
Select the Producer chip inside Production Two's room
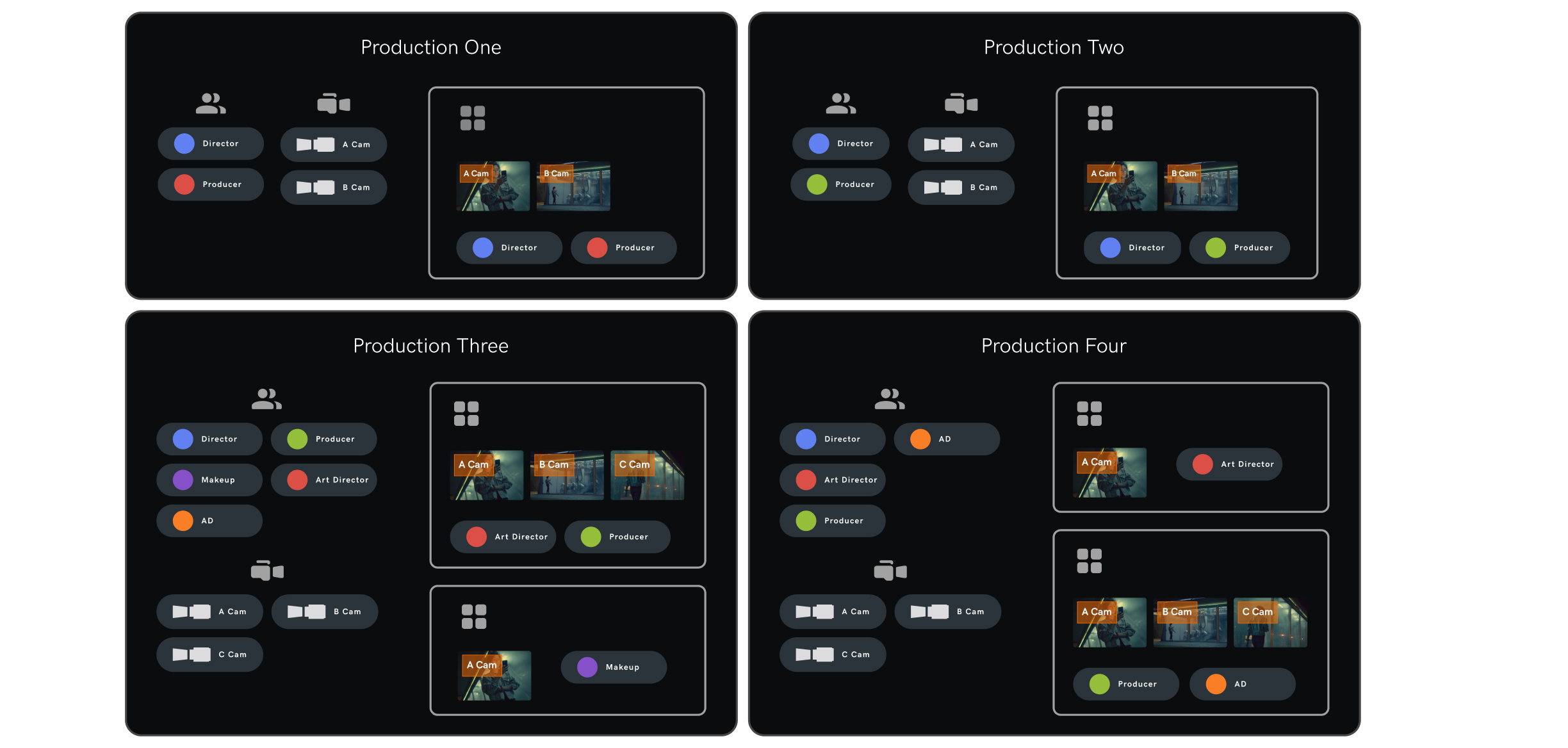(1239, 248)
